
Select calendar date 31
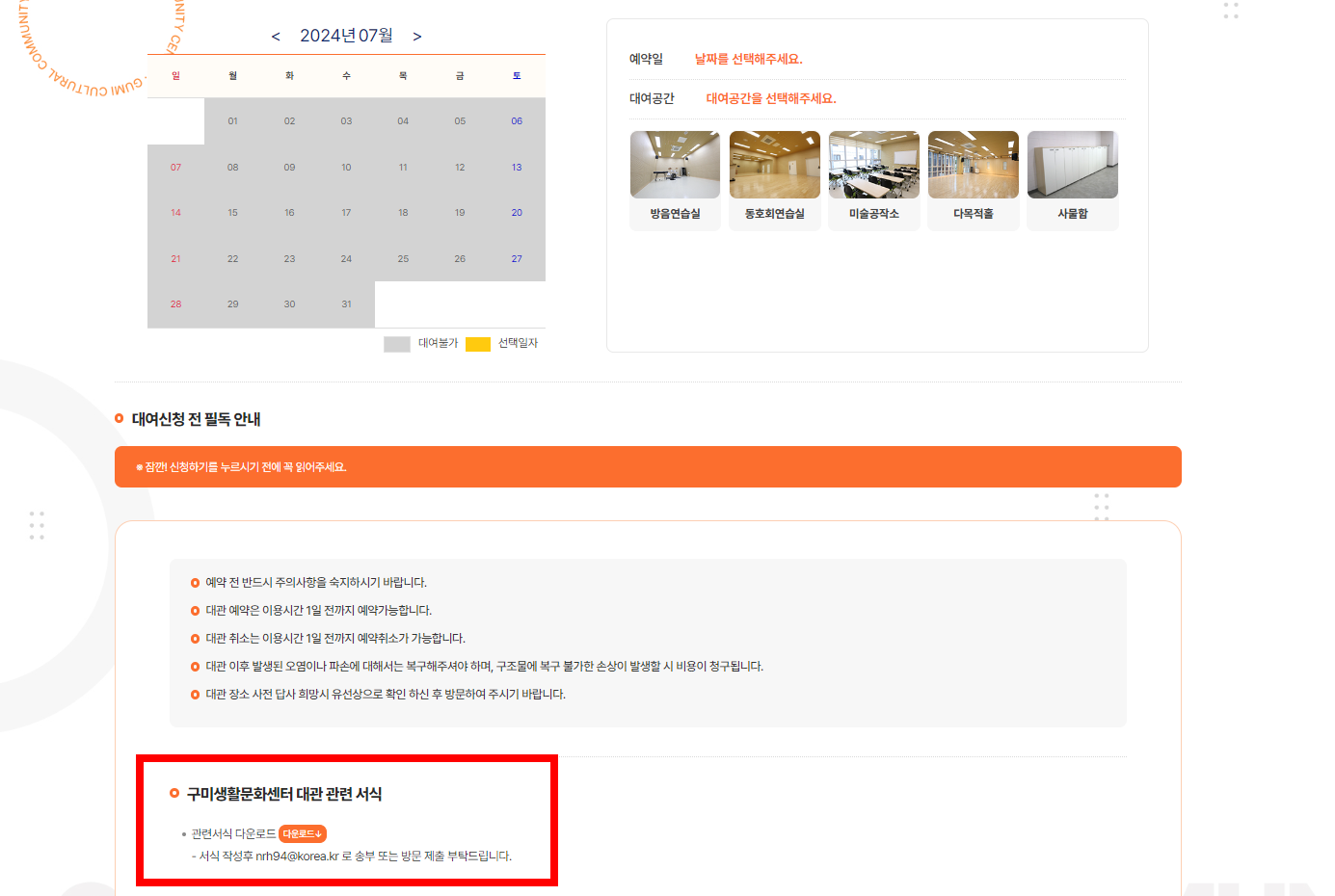(346, 304)
